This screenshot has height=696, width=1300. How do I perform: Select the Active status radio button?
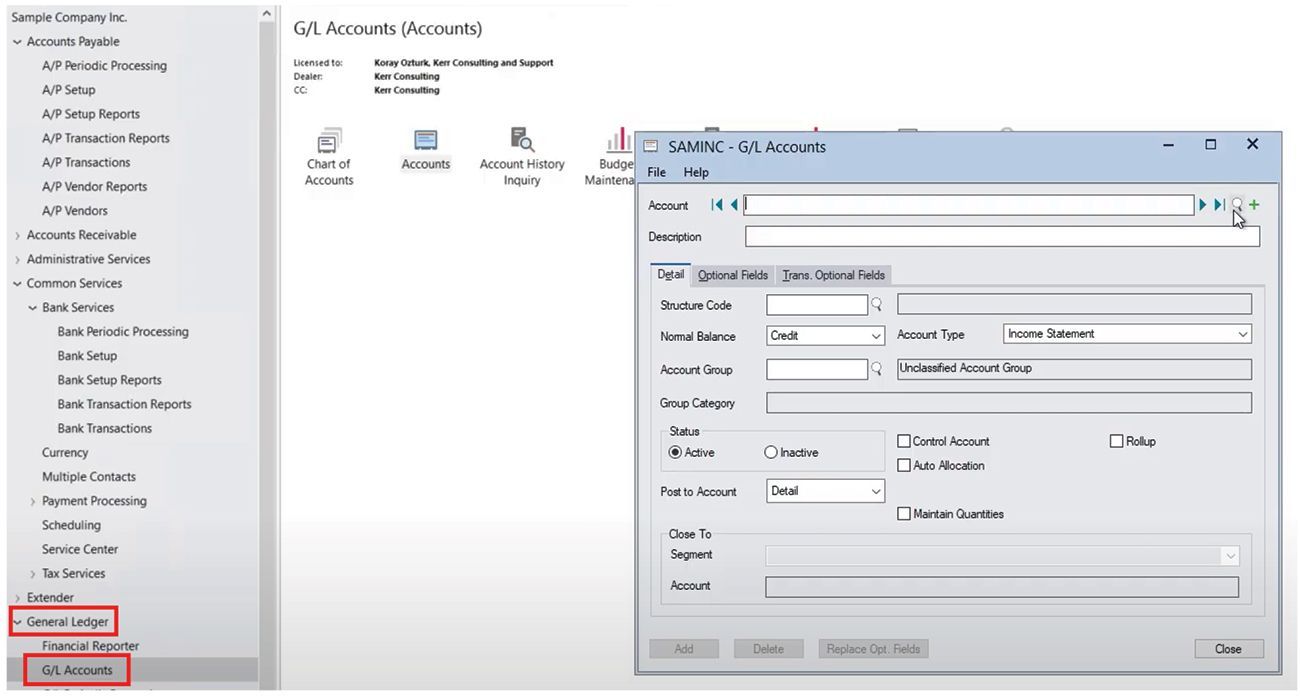675,452
